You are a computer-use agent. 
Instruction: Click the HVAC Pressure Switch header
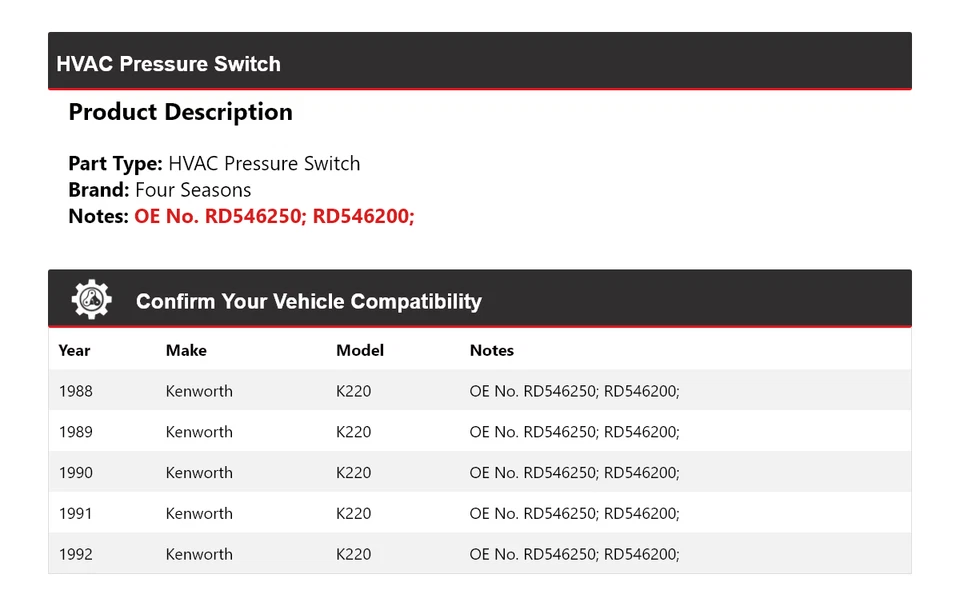tap(168, 64)
